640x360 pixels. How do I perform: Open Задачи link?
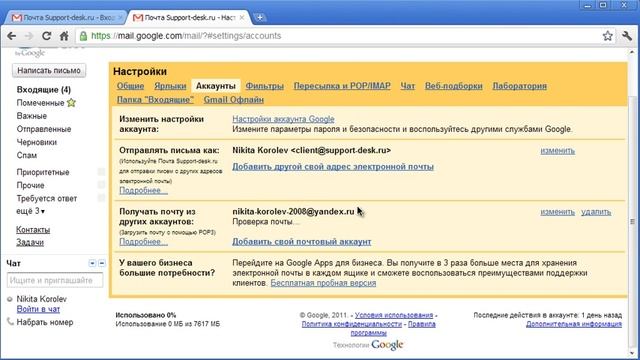tap(30, 242)
